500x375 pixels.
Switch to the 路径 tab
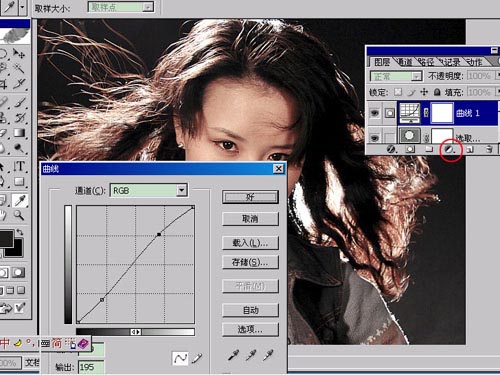tap(427, 62)
